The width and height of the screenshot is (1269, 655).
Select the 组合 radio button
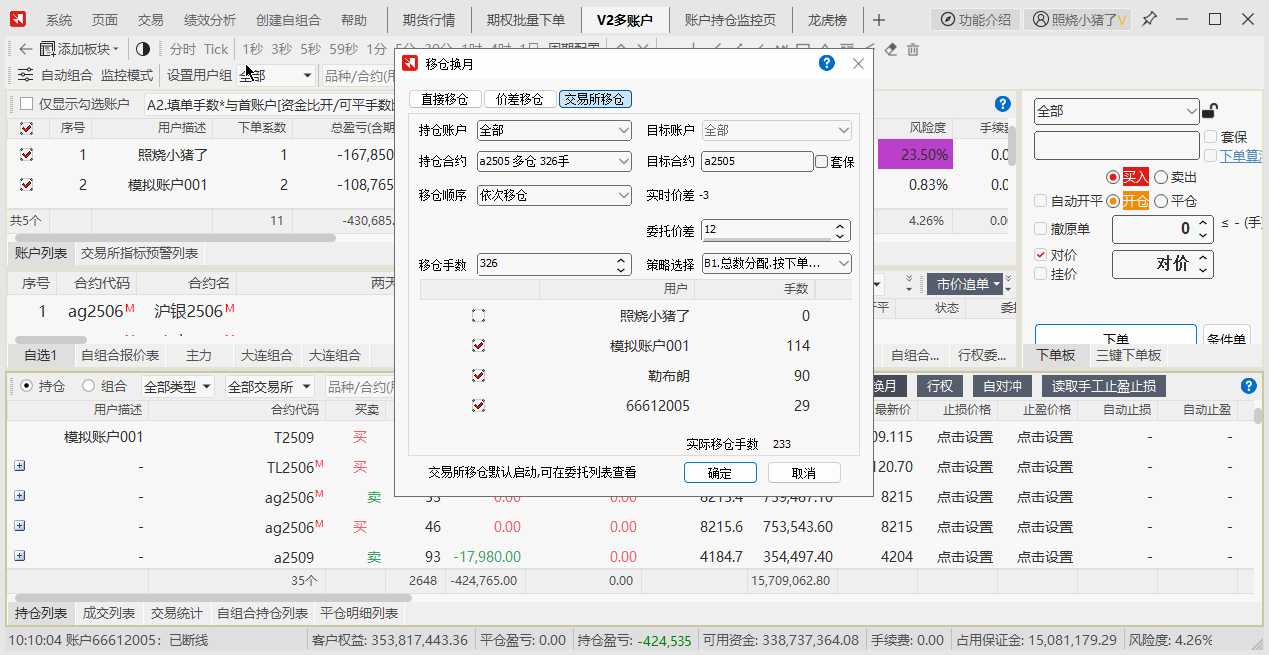coord(89,386)
